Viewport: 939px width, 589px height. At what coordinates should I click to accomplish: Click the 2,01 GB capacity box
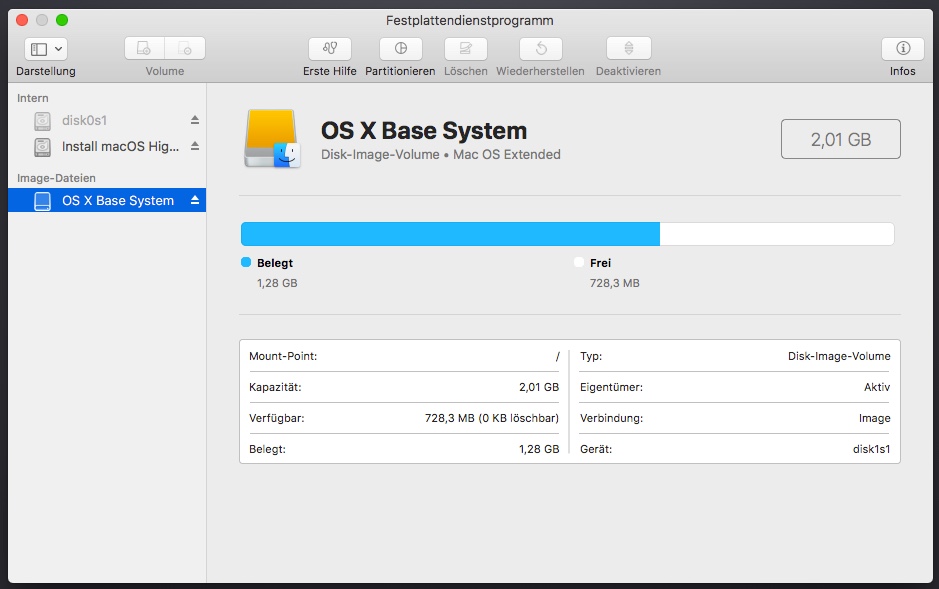841,139
